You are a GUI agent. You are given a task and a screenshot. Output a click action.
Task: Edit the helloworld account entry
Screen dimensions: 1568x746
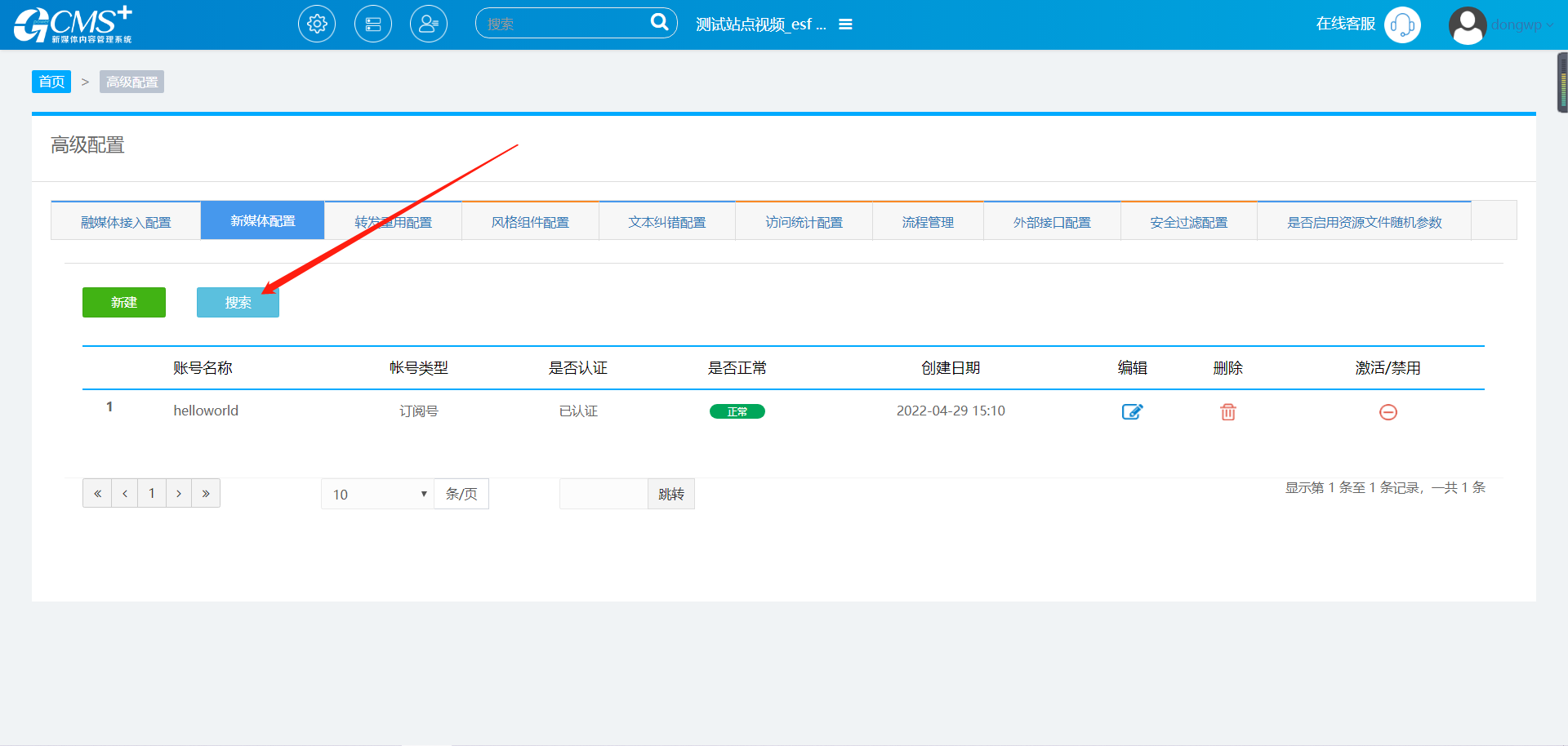click(1132, 412)
